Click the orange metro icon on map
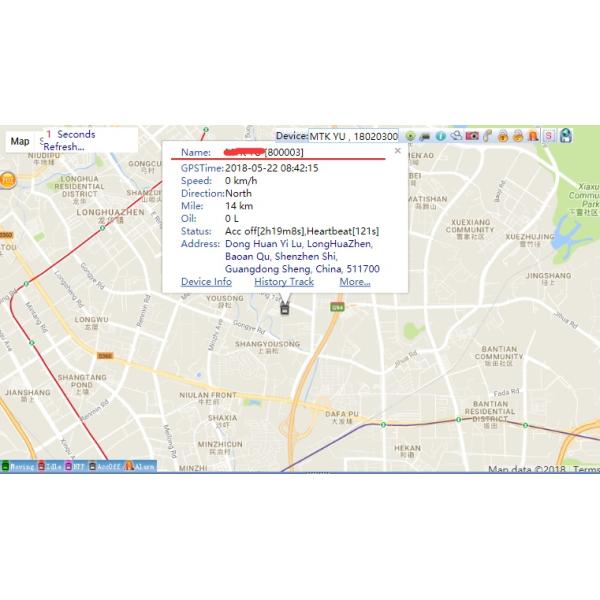 tap(8, 180)
